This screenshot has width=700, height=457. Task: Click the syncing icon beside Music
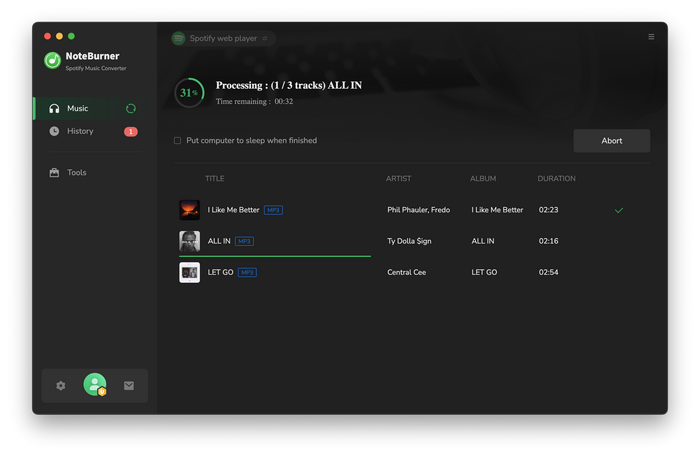(x=131, y=108)
